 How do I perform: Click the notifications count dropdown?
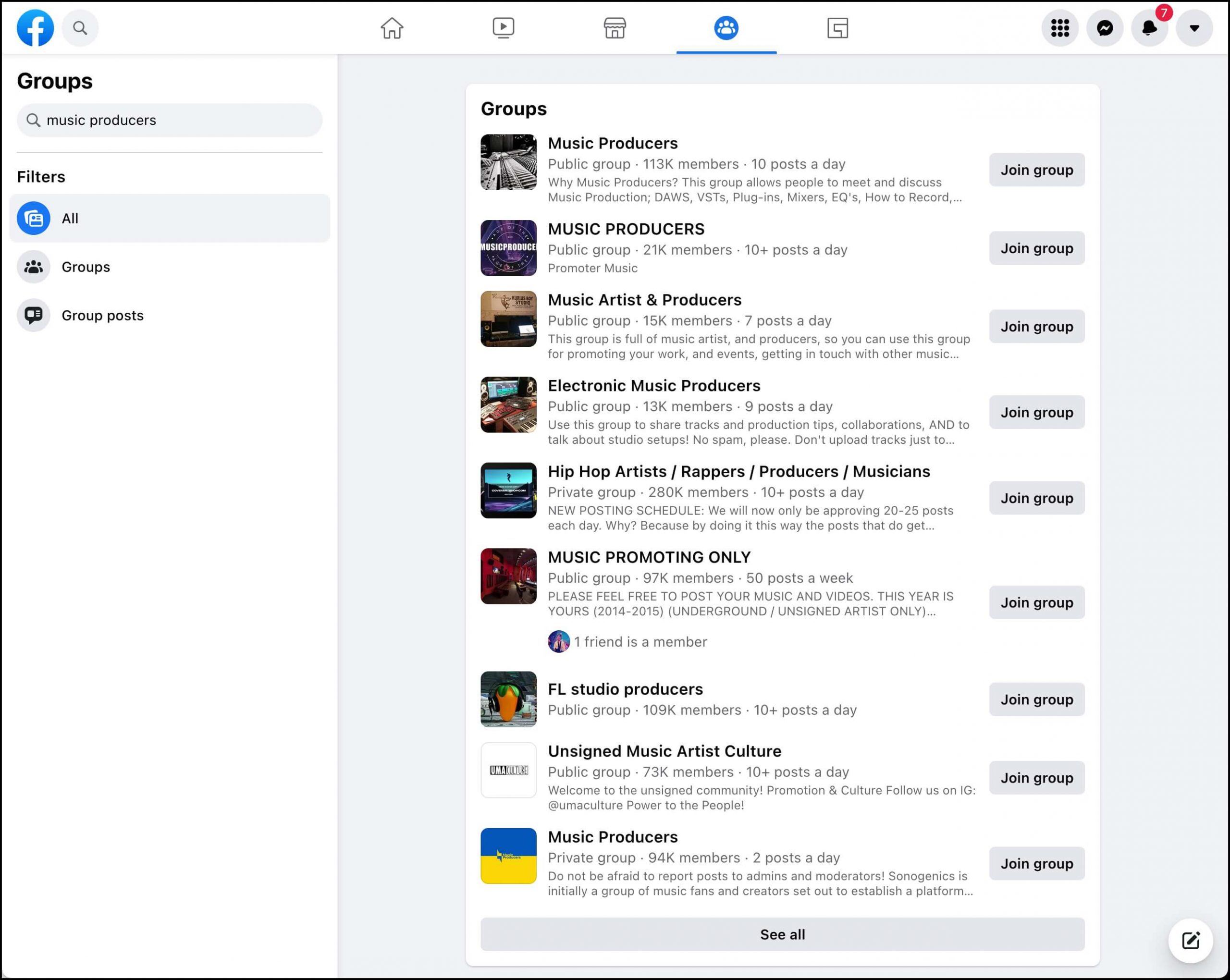coord(1149,27)
